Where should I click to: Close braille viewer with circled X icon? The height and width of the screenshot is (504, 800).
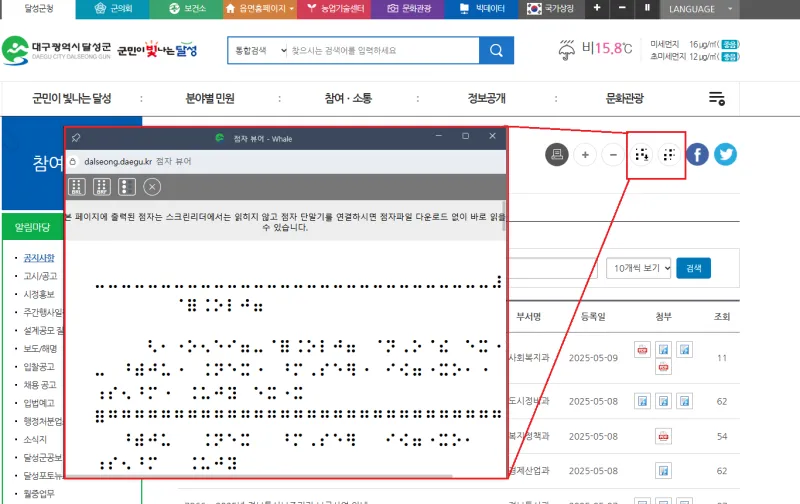click(152, 186)
